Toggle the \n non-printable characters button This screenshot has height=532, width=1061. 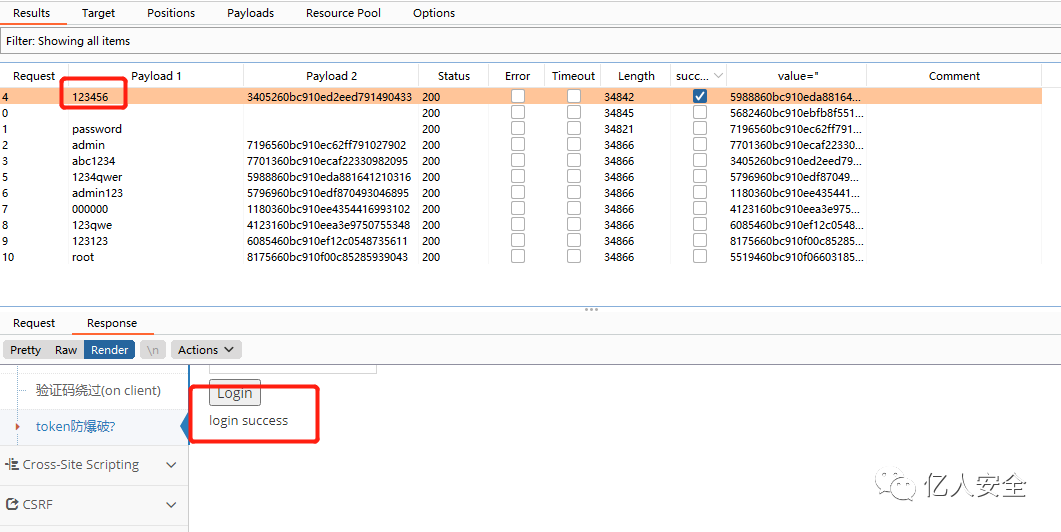click(153, 350)
